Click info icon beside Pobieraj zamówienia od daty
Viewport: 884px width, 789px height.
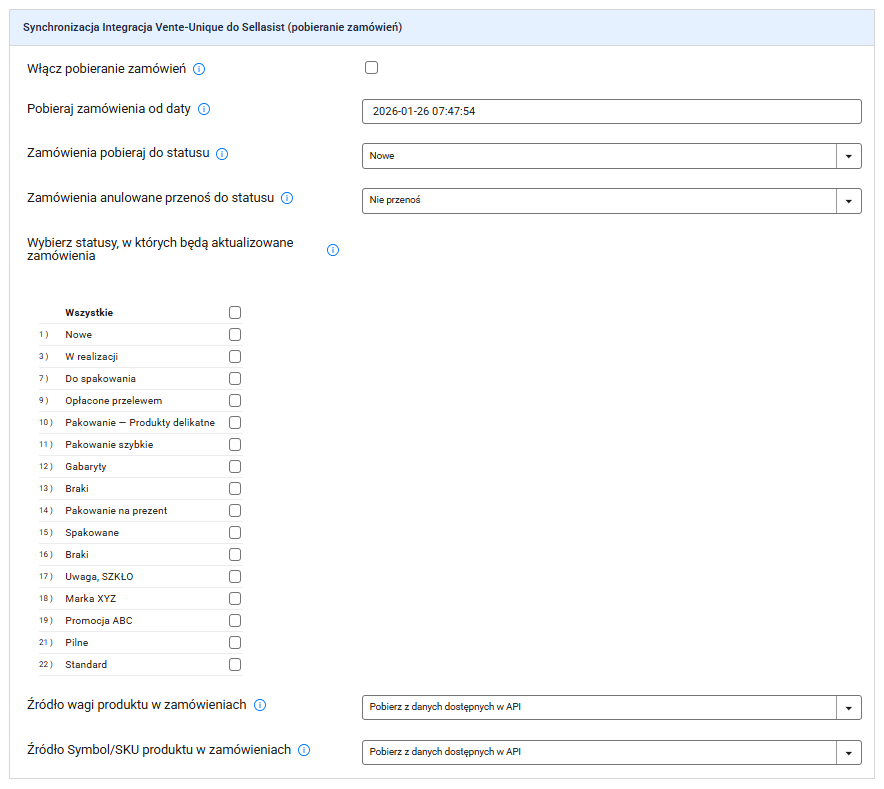click(x=204, y=110)
